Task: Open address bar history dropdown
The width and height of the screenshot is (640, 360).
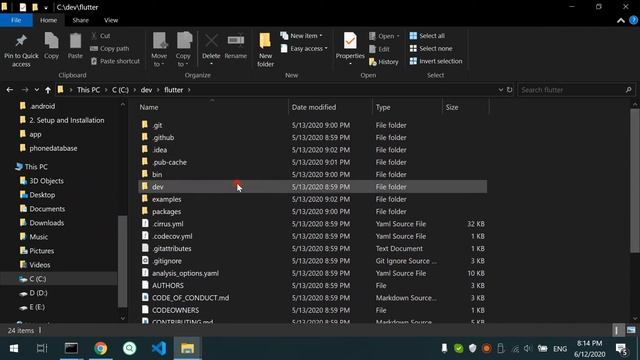Action: coord(500,90)
